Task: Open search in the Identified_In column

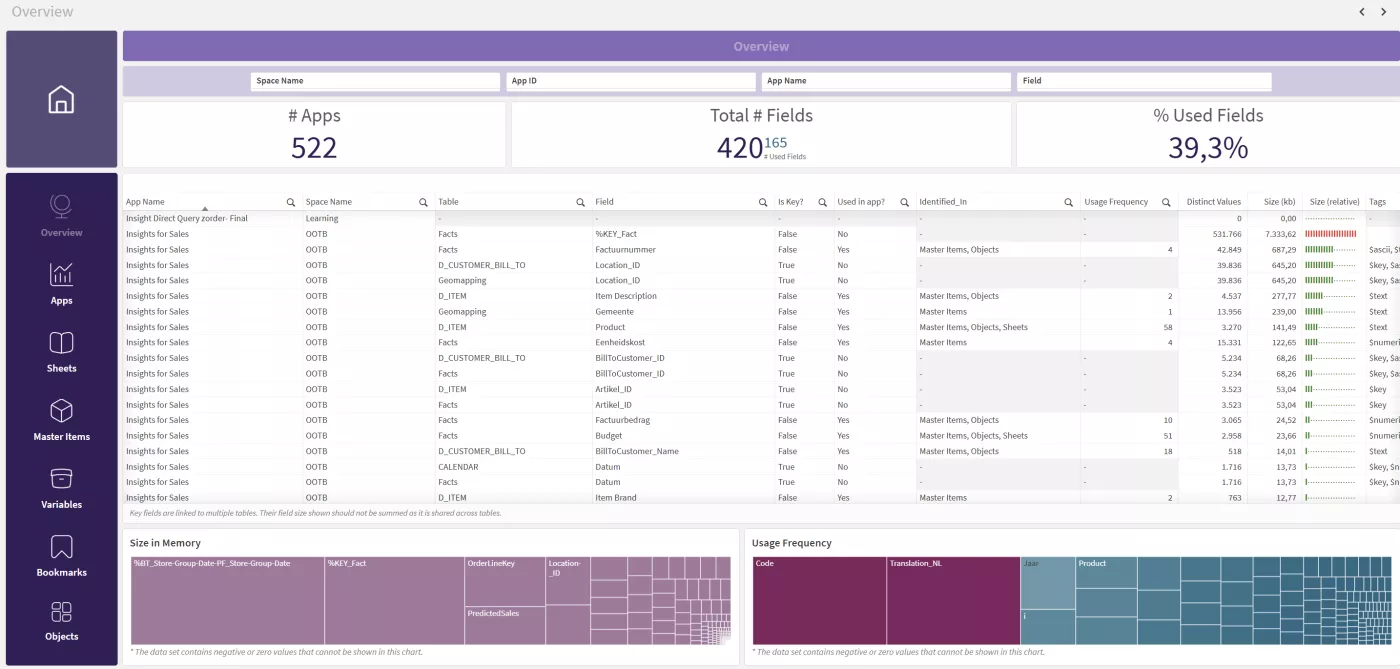Action: 1066,201
